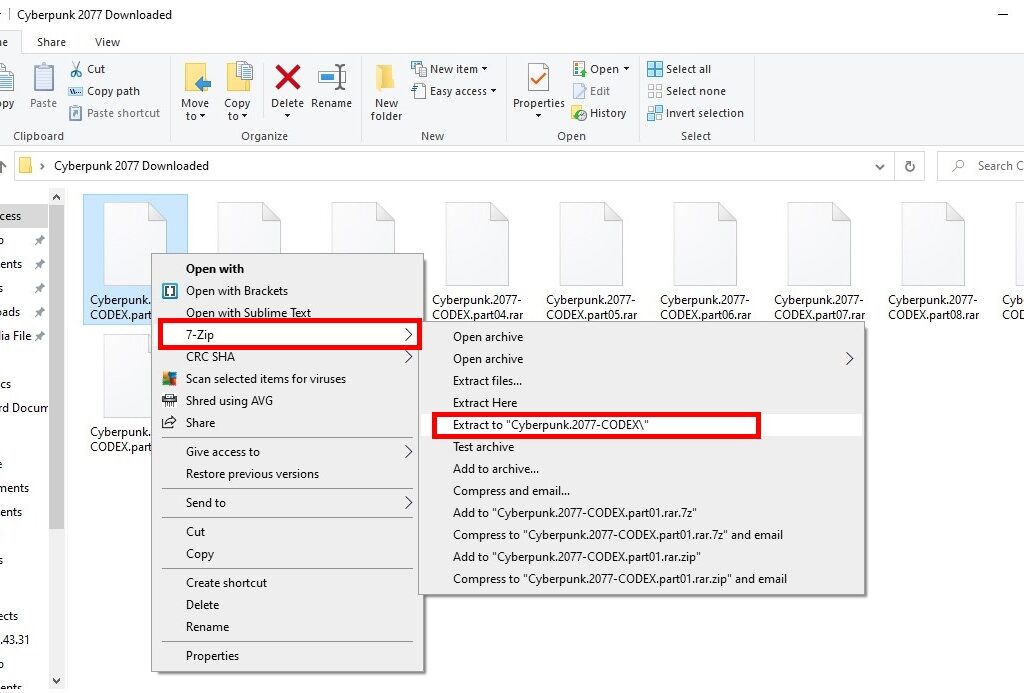Open the Easy access dropdown arrow
The width and height of the screenshot is (1024, 693).
click(x=493, y=91)
